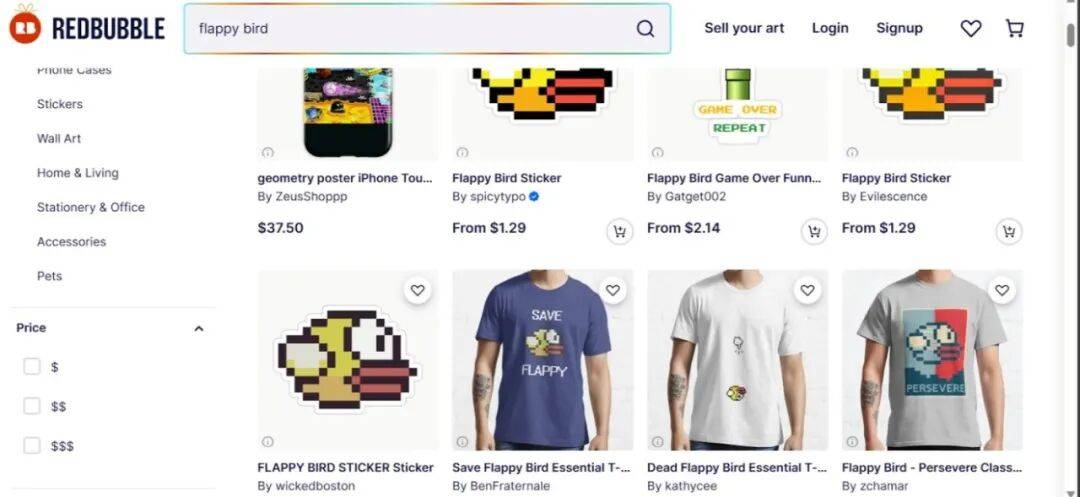Check the $$$ price filter
This screenshot has width=1080, height=497.
click(32, 446)
